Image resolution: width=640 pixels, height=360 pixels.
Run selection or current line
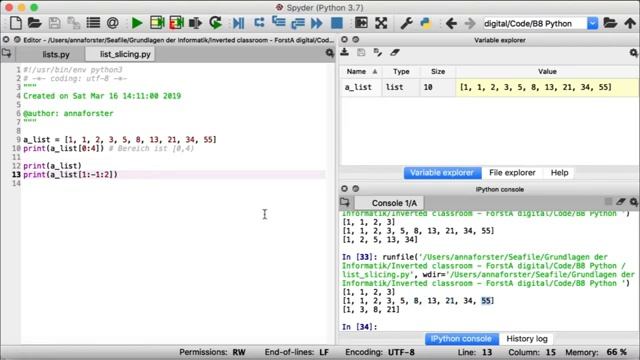196,23
